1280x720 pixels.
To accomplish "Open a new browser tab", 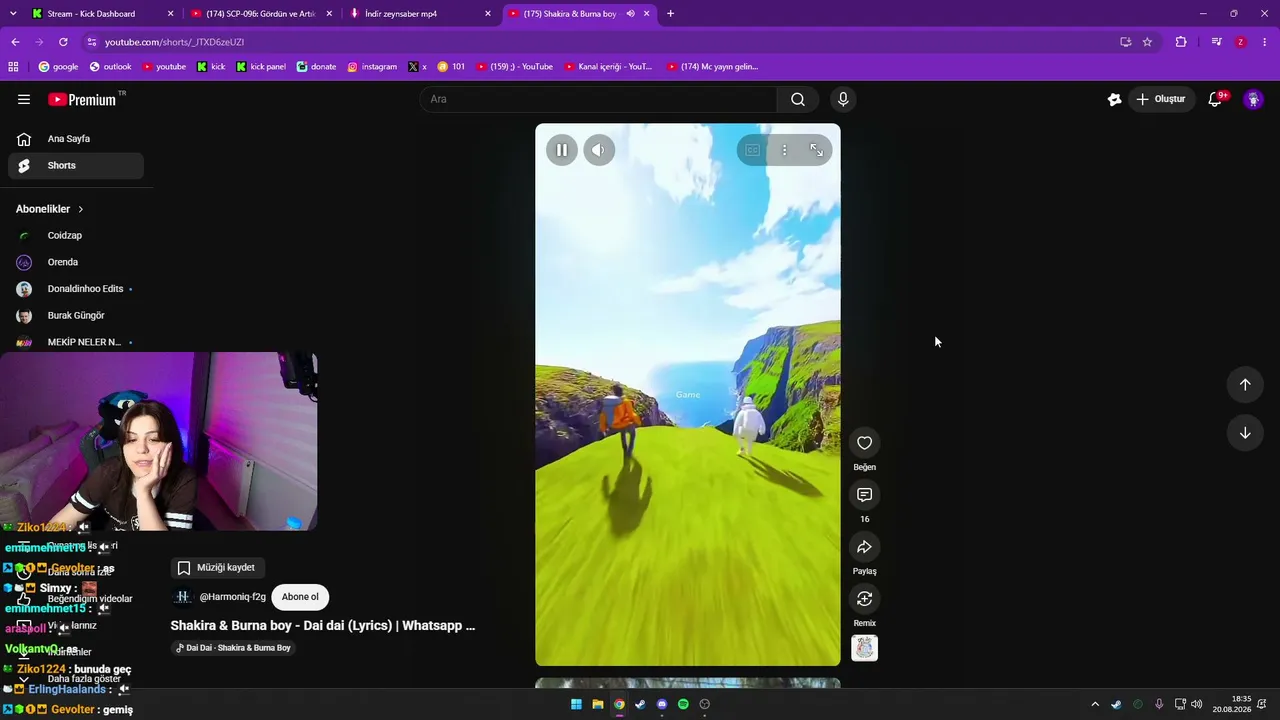I will click(x=670, y=14).
